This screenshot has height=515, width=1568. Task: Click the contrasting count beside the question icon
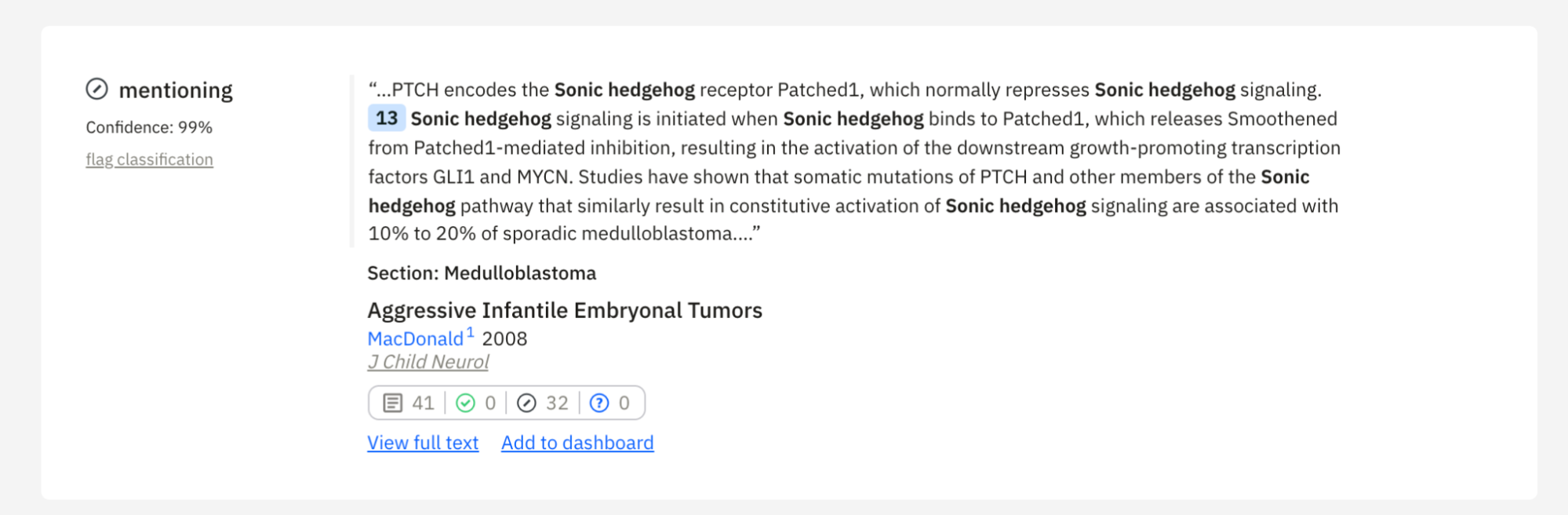(624, 402)
